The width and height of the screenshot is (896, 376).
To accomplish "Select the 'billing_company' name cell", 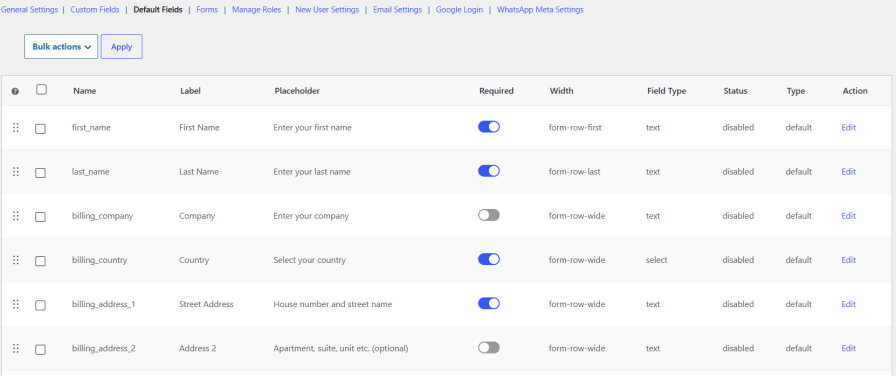I will [102, 216].
